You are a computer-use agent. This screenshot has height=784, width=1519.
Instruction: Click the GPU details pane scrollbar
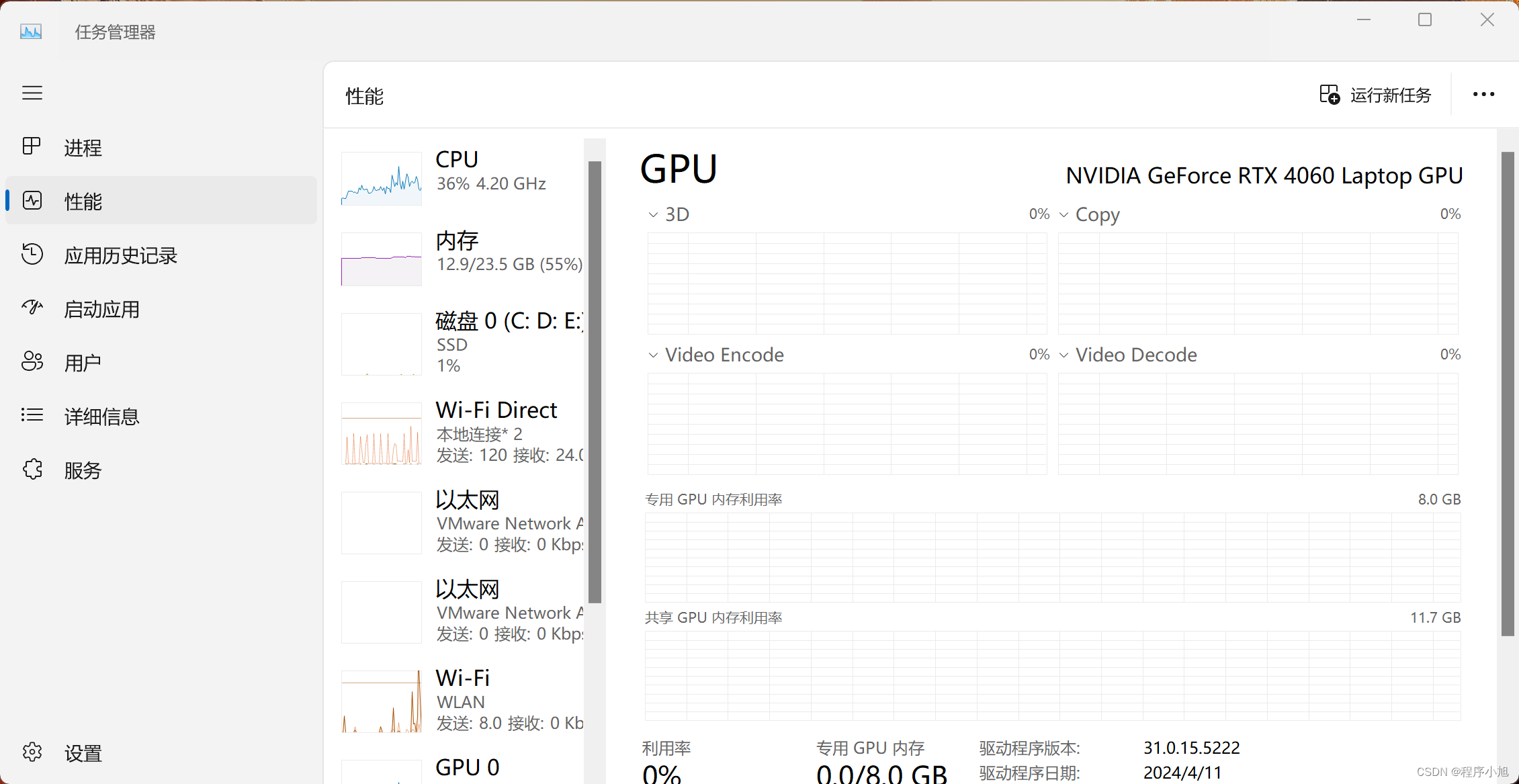coord(1508,393)
